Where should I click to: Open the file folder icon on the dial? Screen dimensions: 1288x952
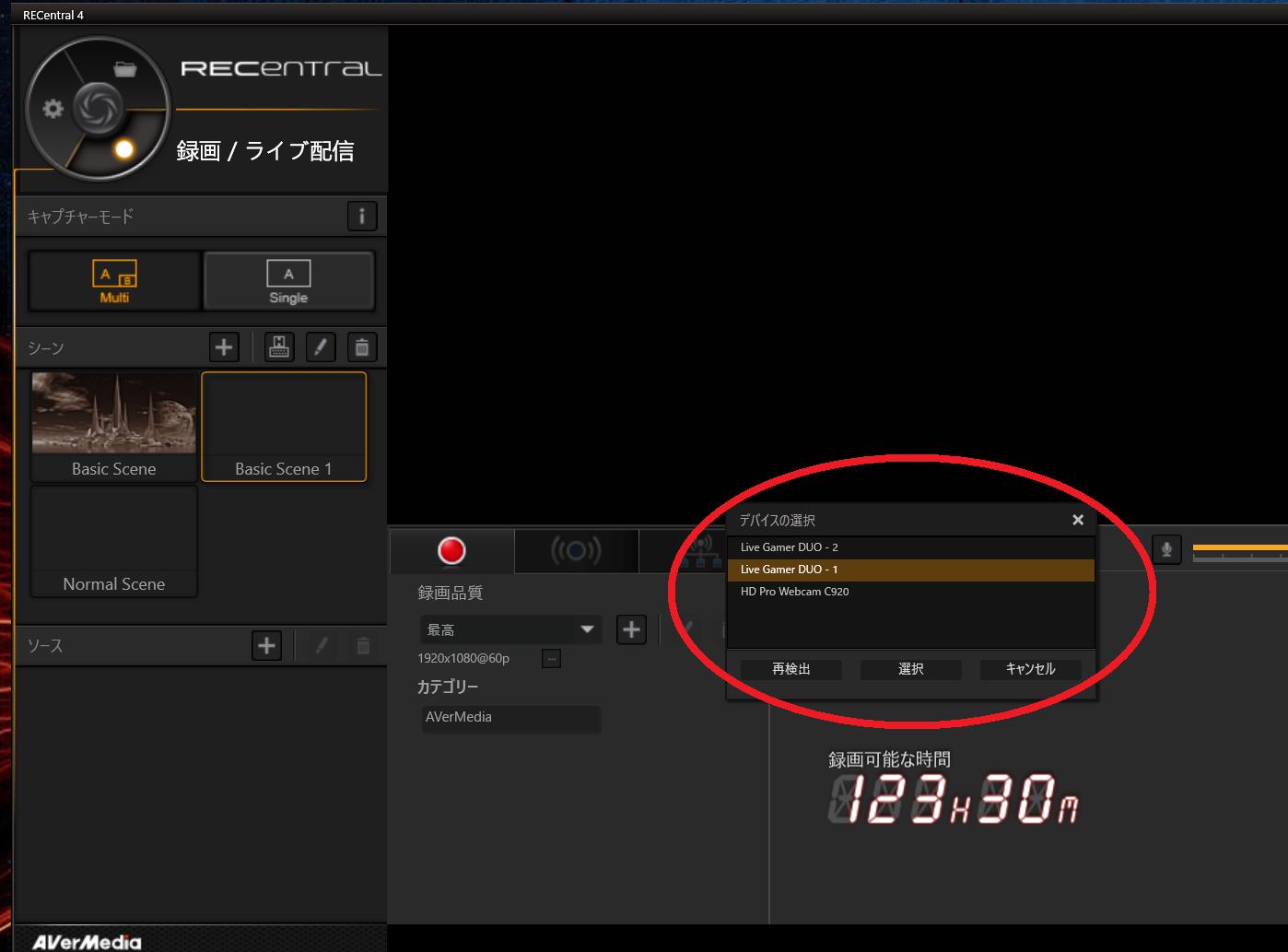(124, 68)
